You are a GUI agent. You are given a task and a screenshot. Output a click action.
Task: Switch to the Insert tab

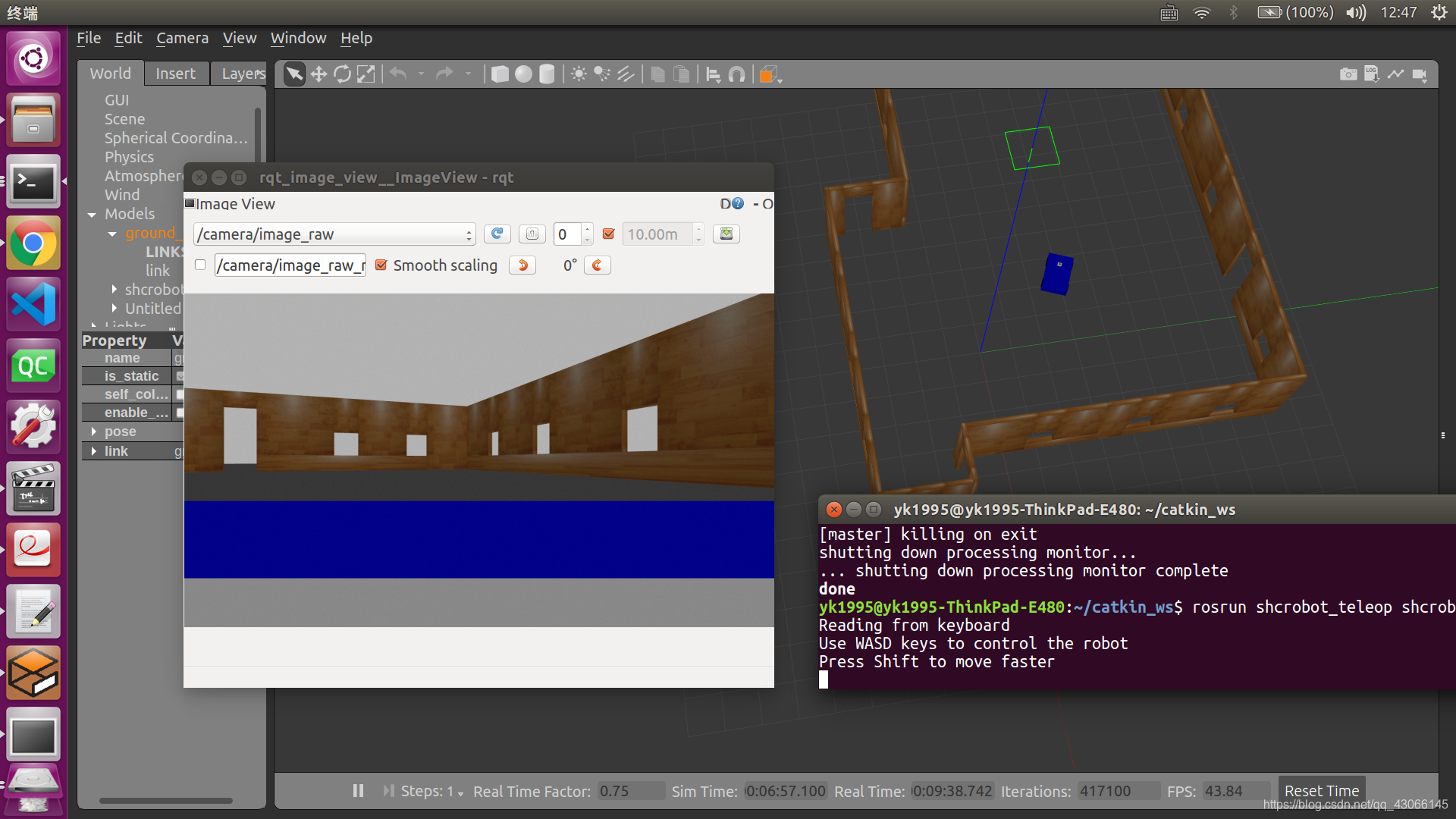point(175,74)
